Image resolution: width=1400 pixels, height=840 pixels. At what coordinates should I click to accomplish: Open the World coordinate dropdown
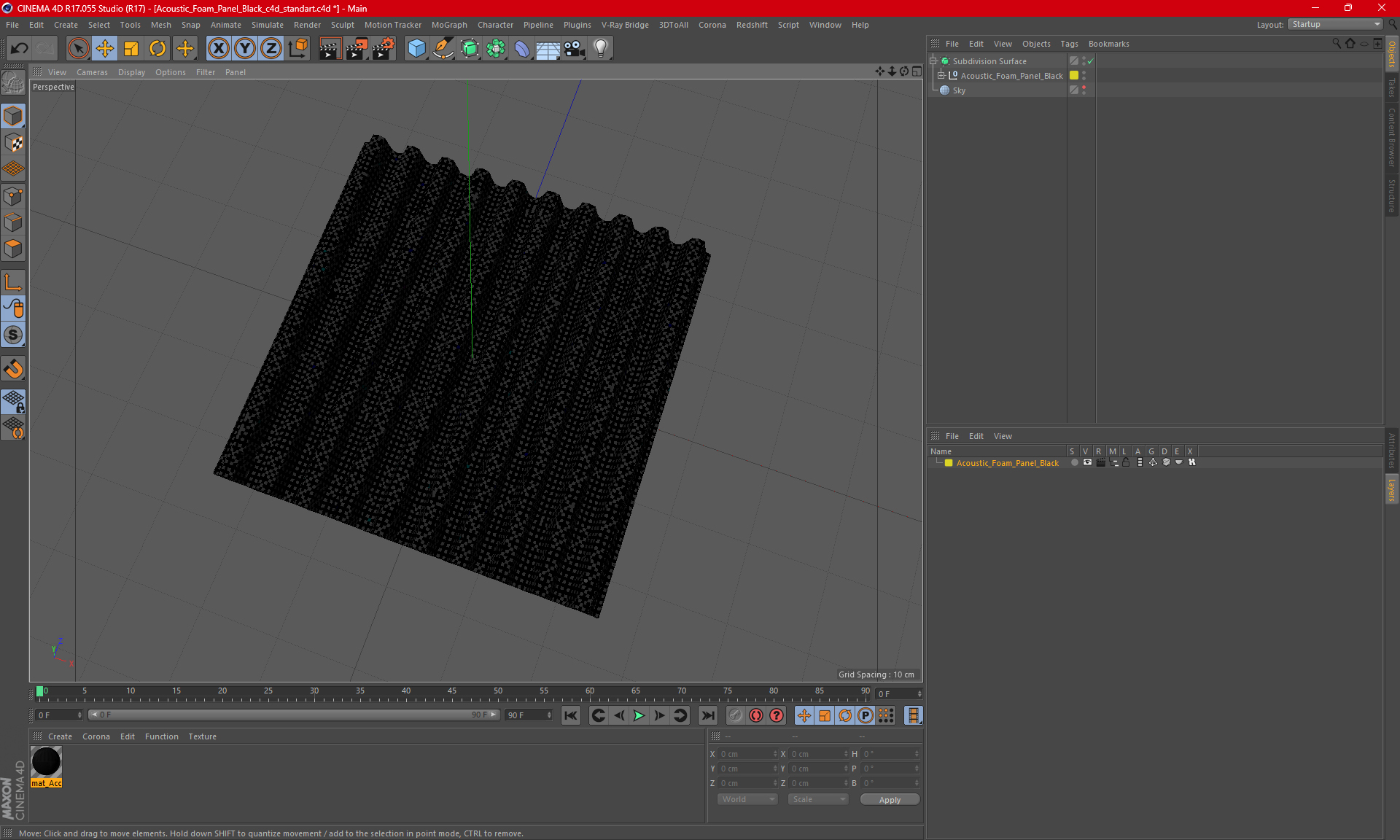click(x=747, y=799)
